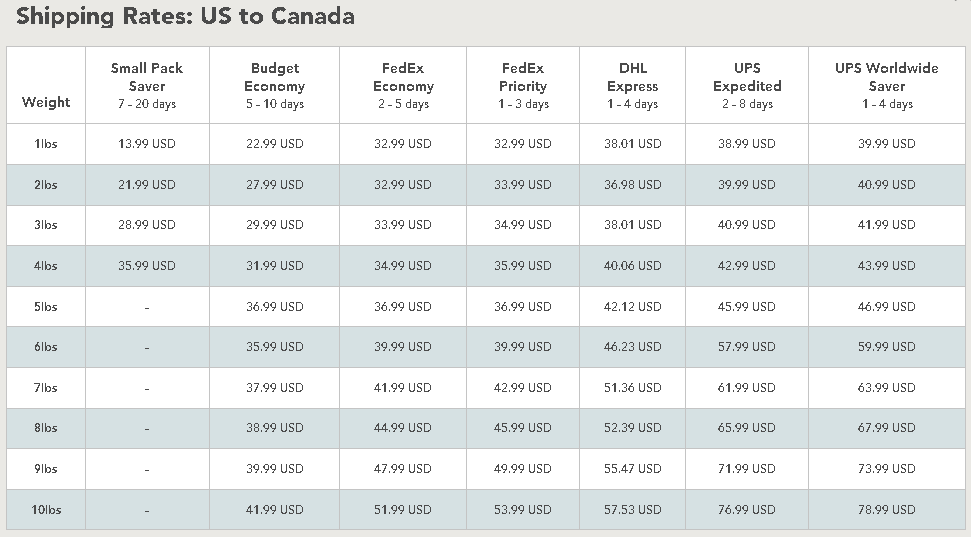This screenshot has width=971, height=537.
Task: Click the Weight column header
Action: tap(46, 102)
